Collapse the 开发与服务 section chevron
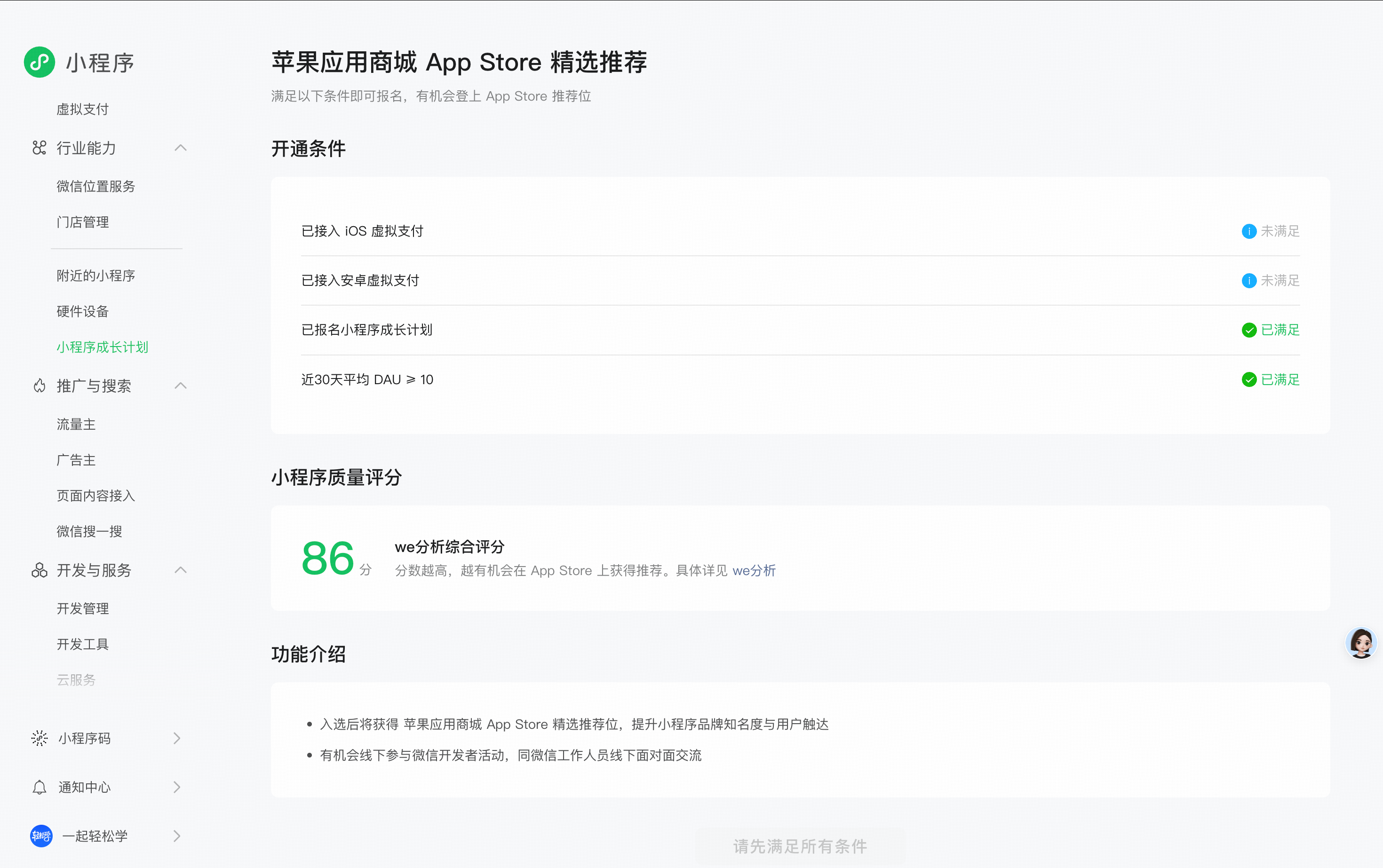Screen dimensions: 1383x868 tap(180, 570)
